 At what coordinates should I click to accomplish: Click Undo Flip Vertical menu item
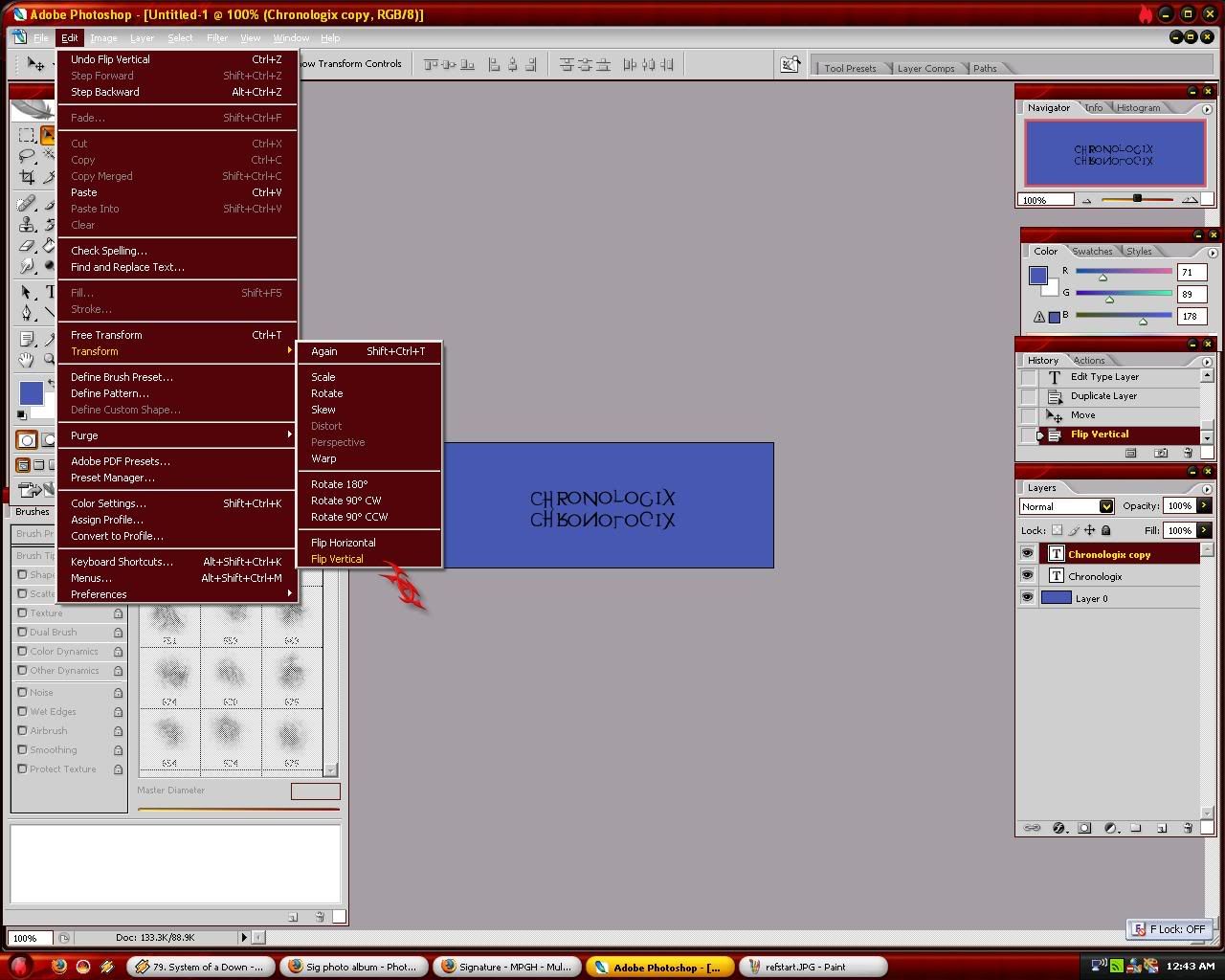(178, 59)
